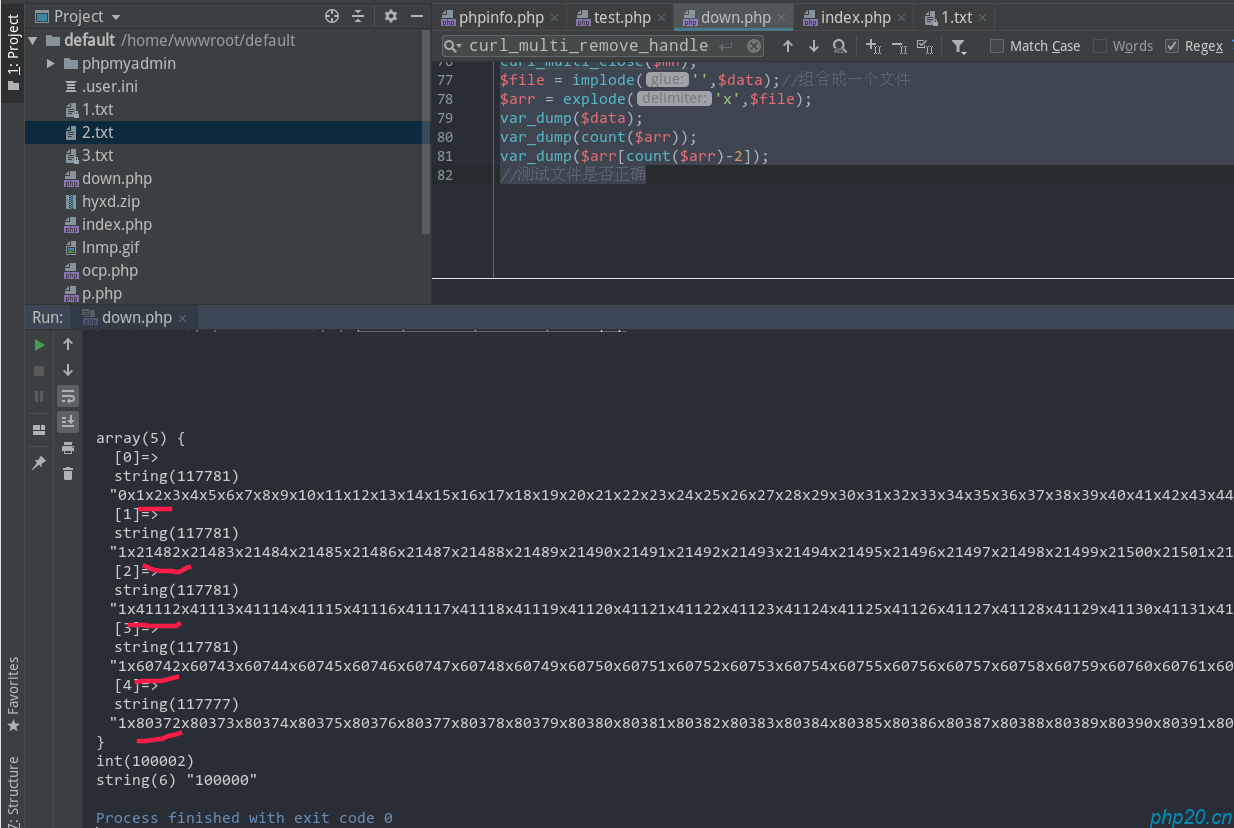Restore the run panel layout
This screenshot has width=1234, height=828.
(39, 430)
